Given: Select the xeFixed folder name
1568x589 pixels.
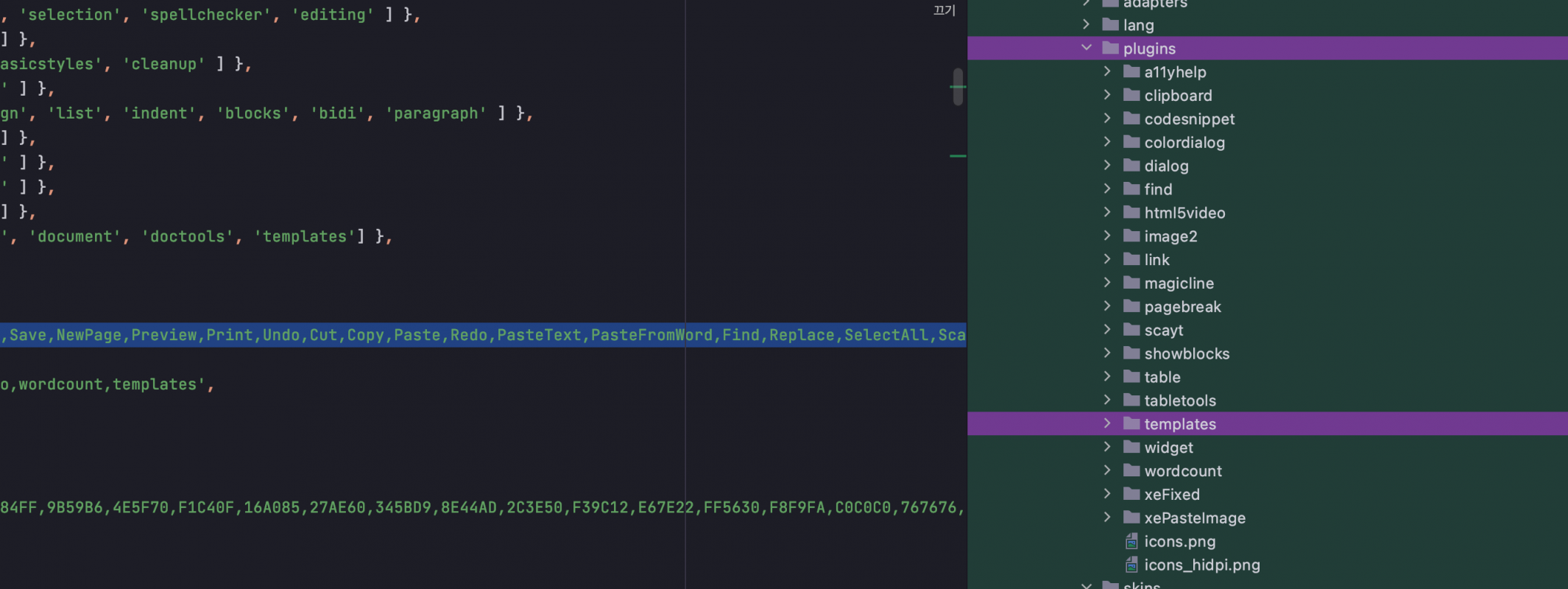Looking at the screenshot, I should 1172,495.
